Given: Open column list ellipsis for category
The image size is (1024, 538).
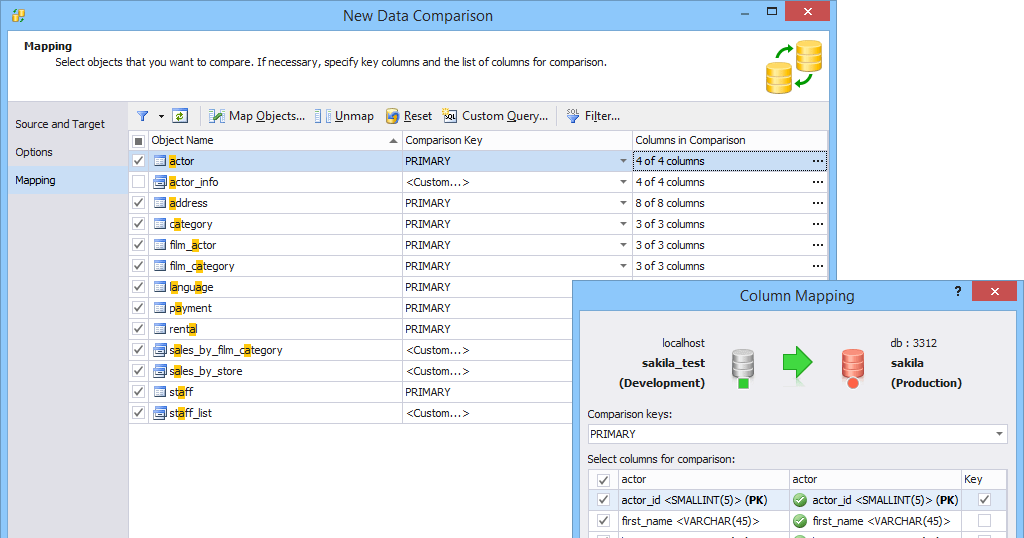Looking at the screenshot, I should (818, 224).
